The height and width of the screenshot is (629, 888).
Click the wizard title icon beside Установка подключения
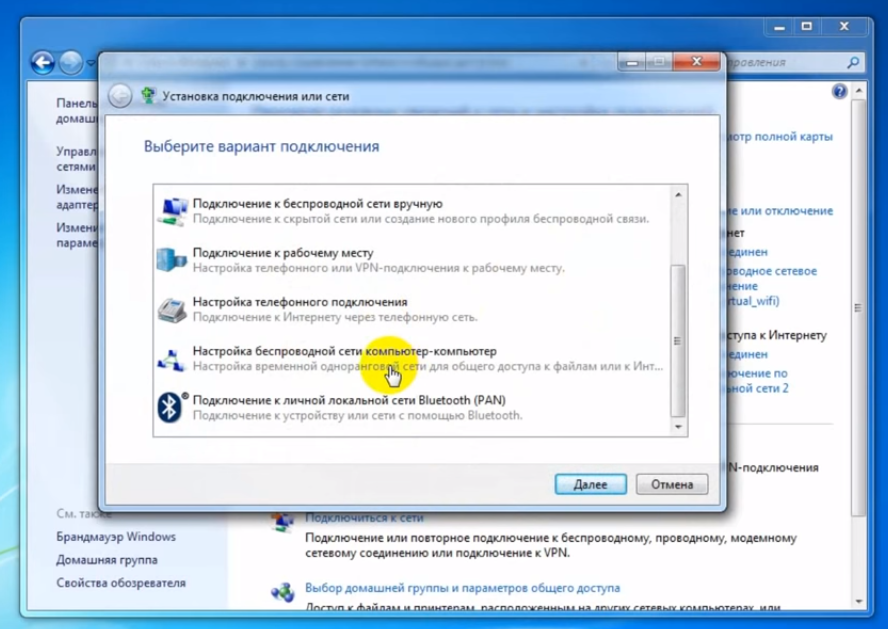pos(149,96)
